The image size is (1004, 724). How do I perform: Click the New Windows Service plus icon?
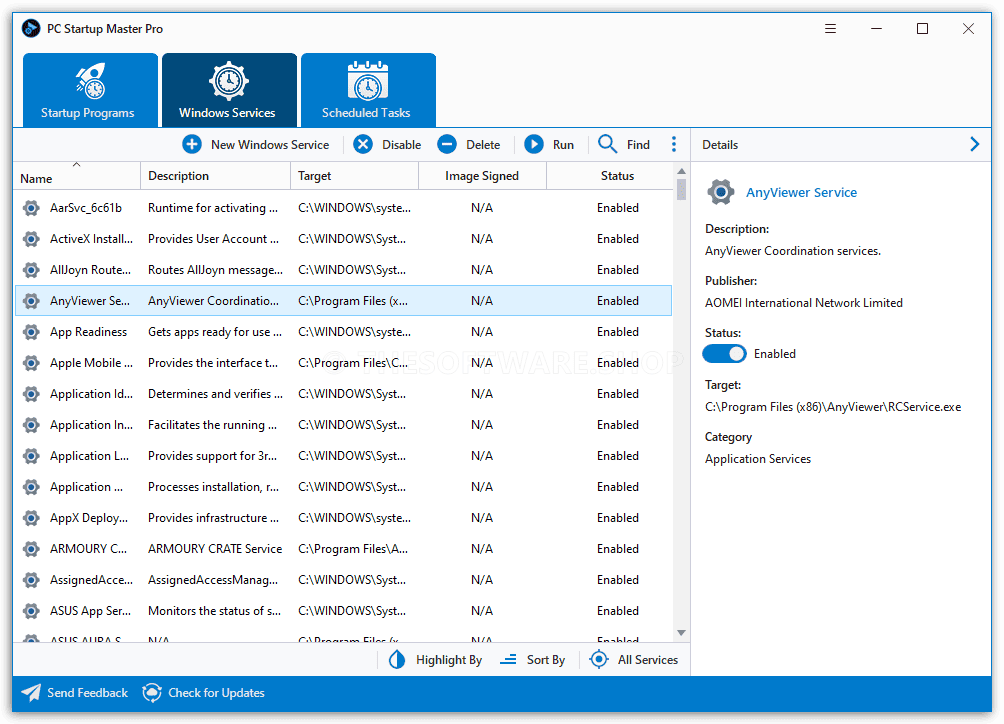pyautogui.click(x=191, y=145)
